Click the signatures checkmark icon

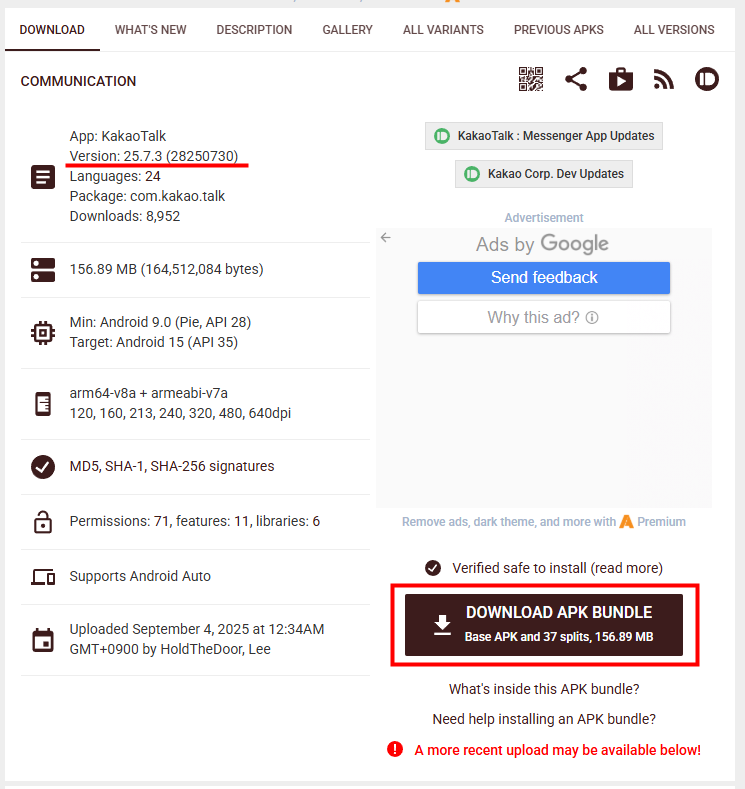tap(43, 466)
